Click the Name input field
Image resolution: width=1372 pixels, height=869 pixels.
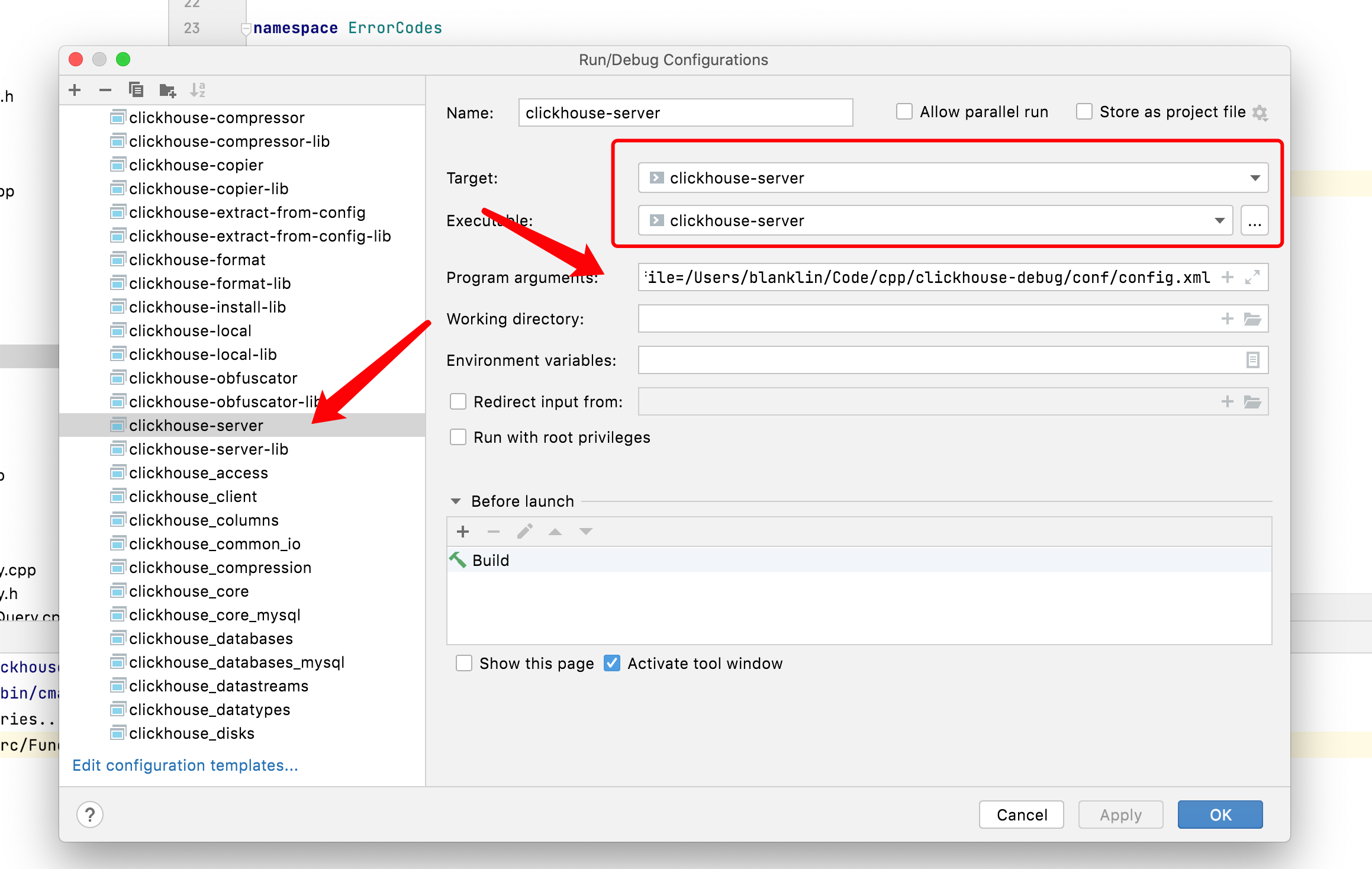point(685,112)
